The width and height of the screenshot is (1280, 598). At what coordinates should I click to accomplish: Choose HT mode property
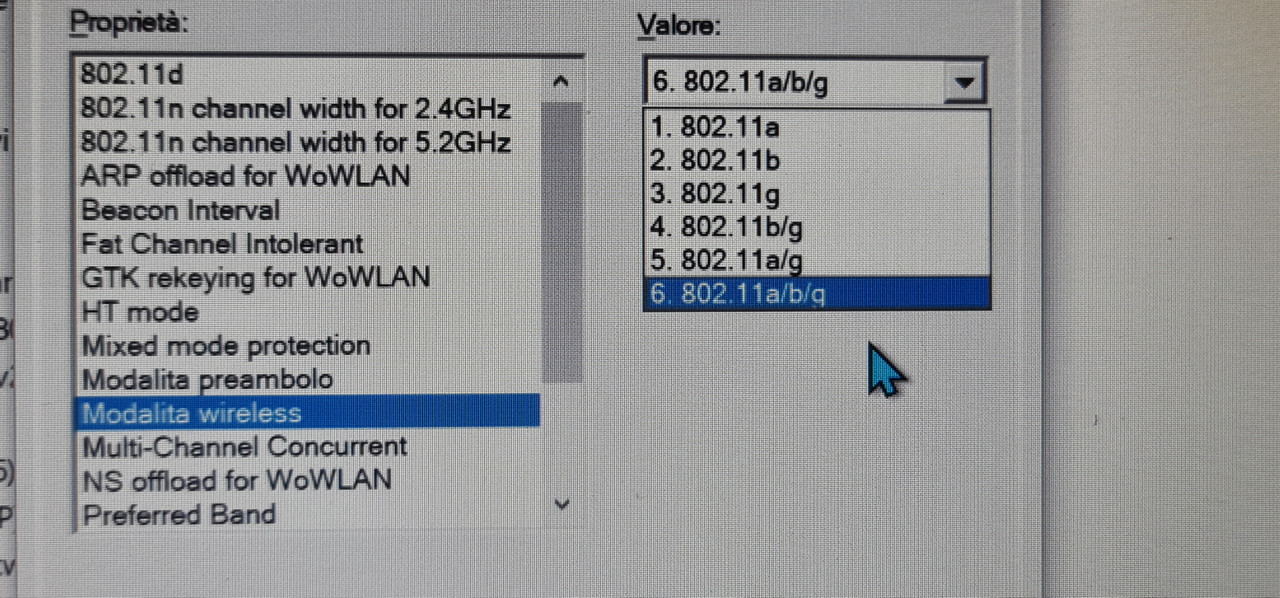click(x=308, y=312)
